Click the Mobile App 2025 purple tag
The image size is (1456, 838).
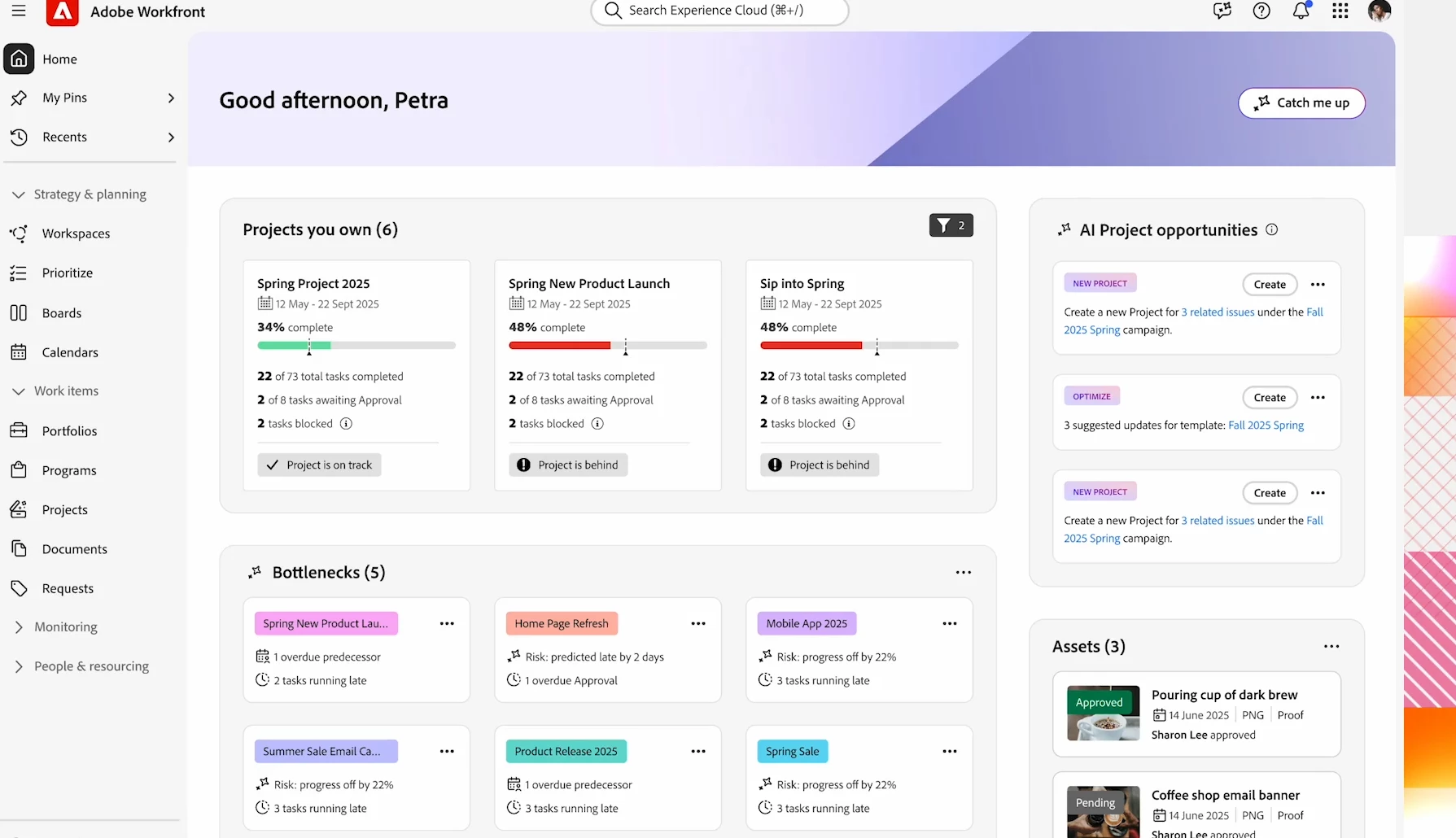807,623
